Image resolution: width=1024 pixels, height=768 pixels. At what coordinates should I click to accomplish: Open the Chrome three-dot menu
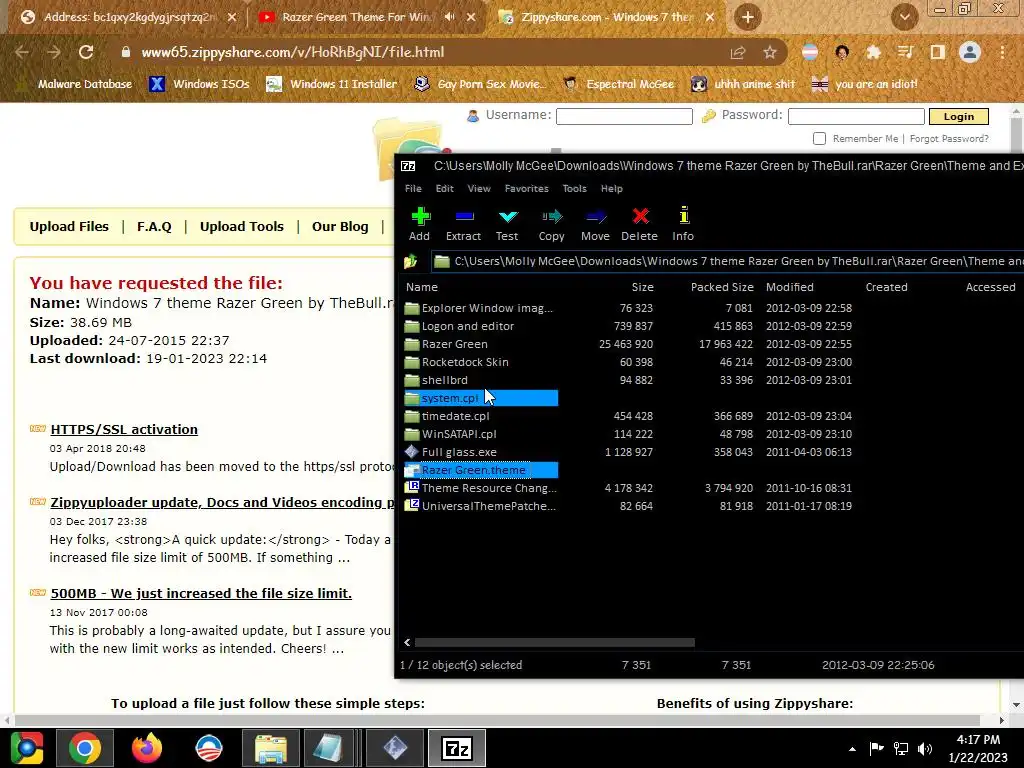1002,52
